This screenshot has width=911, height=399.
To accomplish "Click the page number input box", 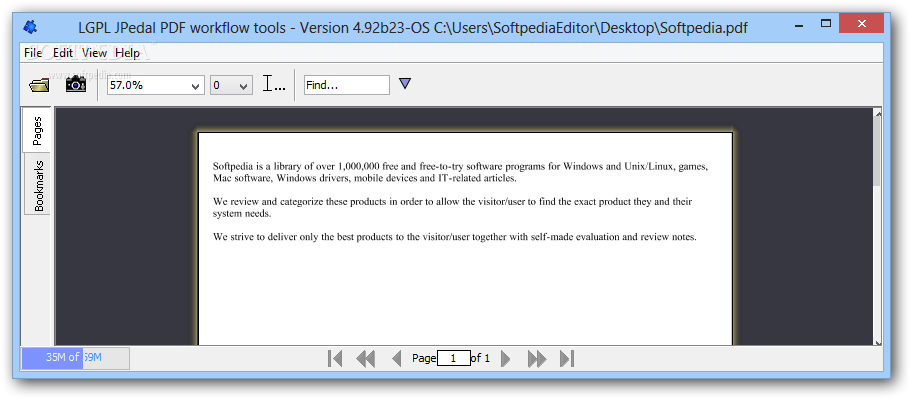I will pos(454,358).
